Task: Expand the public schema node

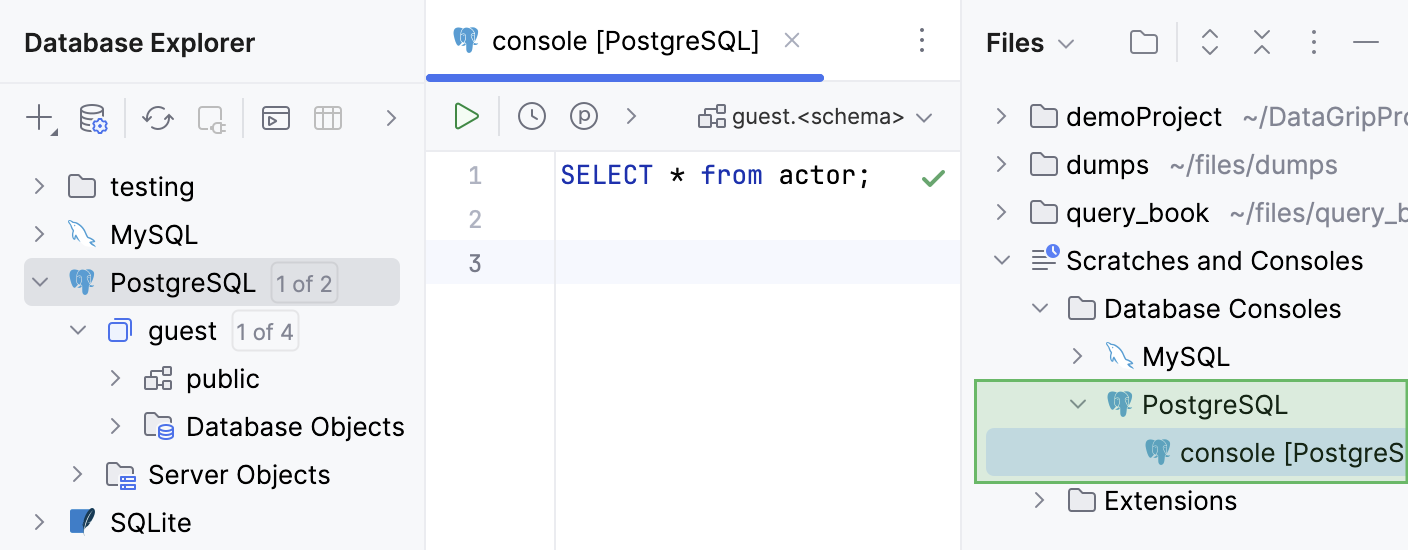Action: pyautogui.click(x=116, y=379)
